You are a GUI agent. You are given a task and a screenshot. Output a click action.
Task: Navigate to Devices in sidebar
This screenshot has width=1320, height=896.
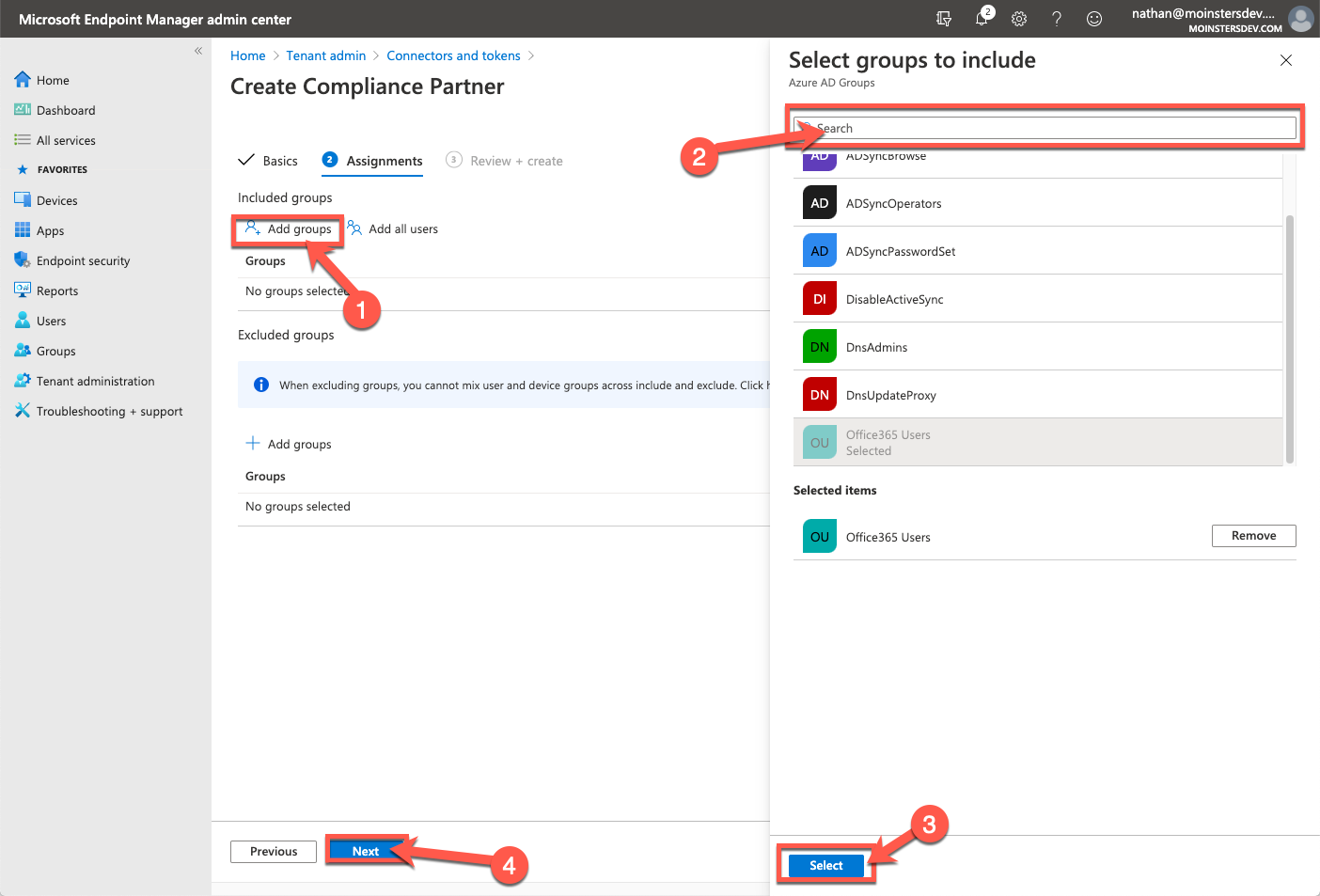[x=58, y=199]
